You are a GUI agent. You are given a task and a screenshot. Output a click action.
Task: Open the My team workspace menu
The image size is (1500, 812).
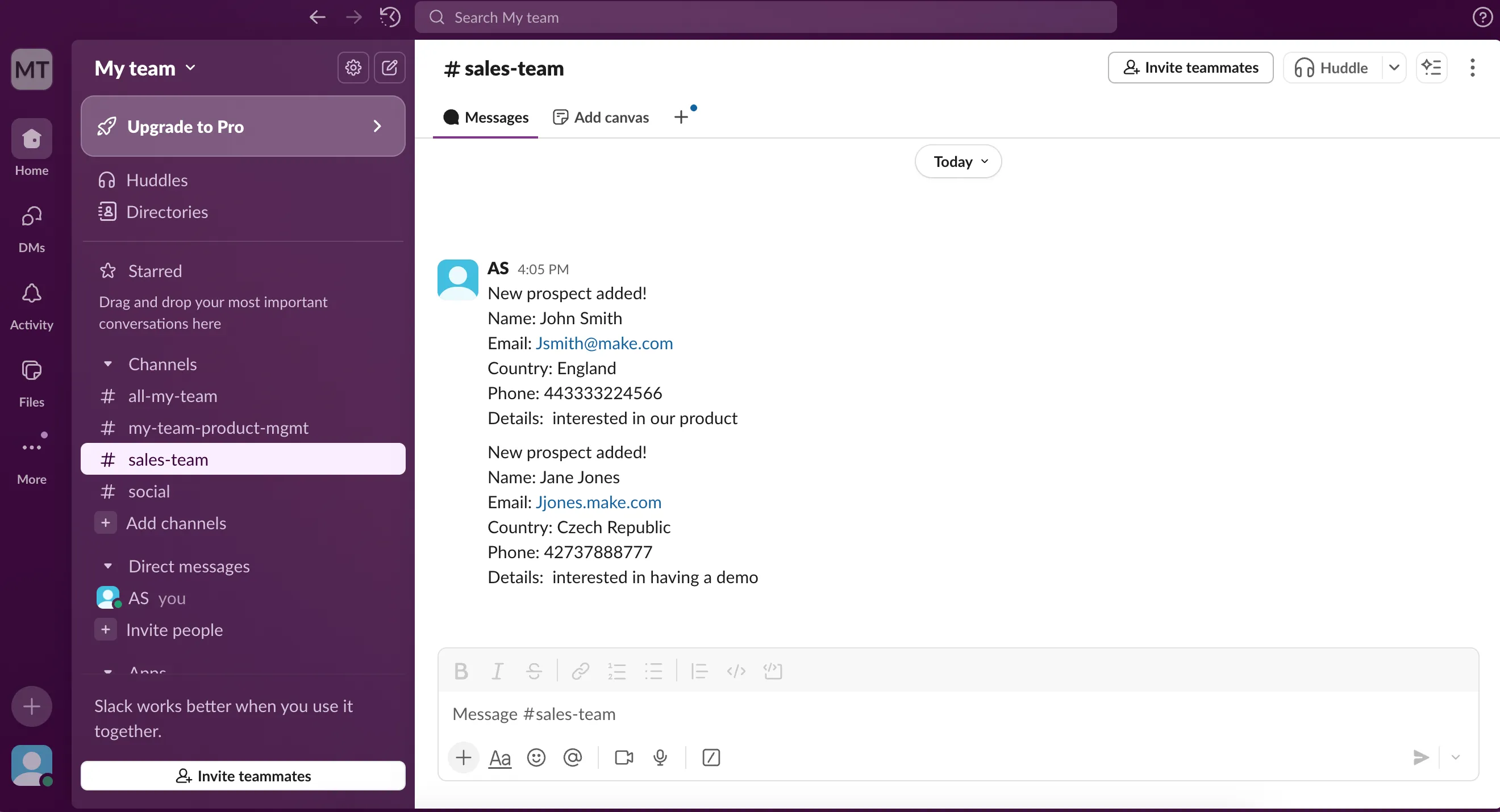(145, 68)
